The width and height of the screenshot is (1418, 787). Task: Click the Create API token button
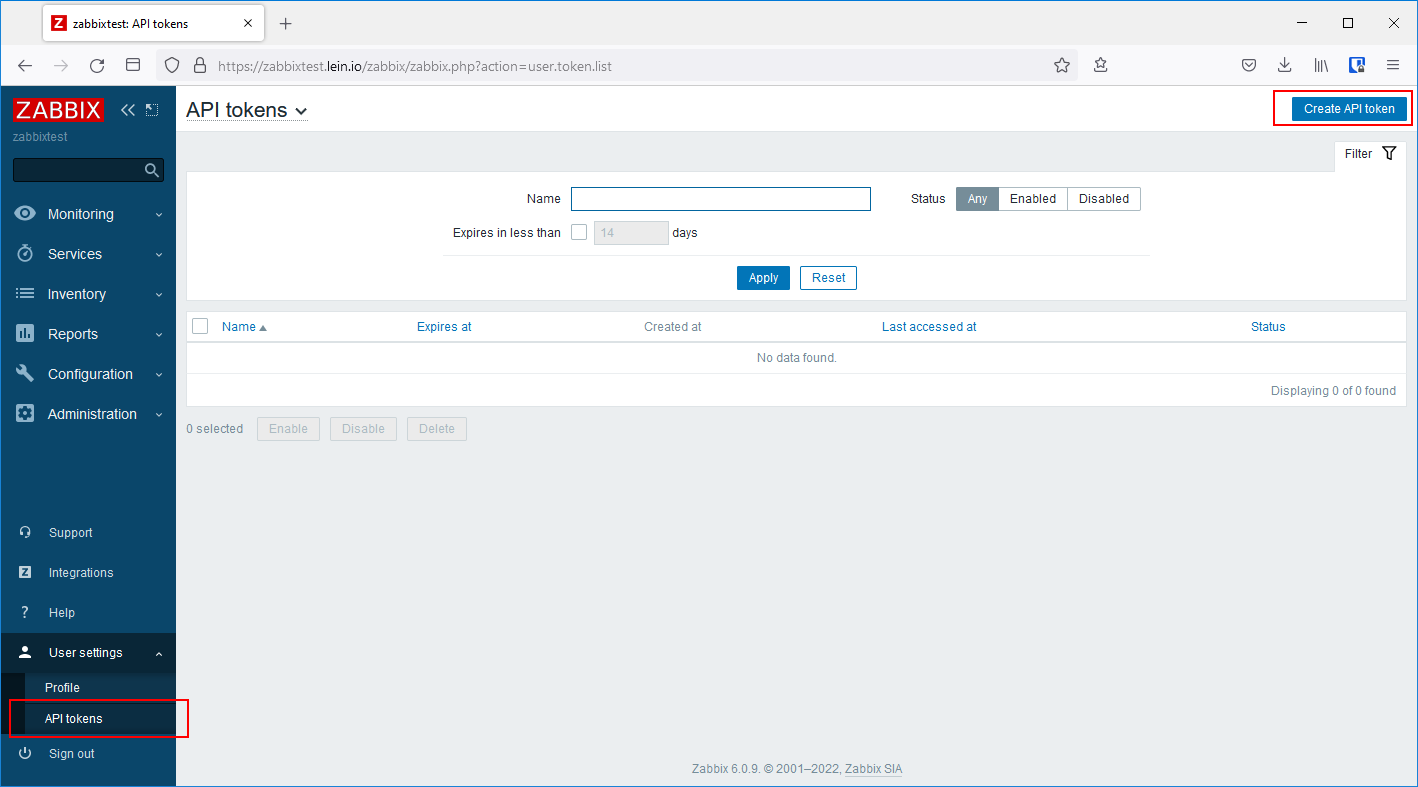pyautogui.click(x=1348, y=108)
